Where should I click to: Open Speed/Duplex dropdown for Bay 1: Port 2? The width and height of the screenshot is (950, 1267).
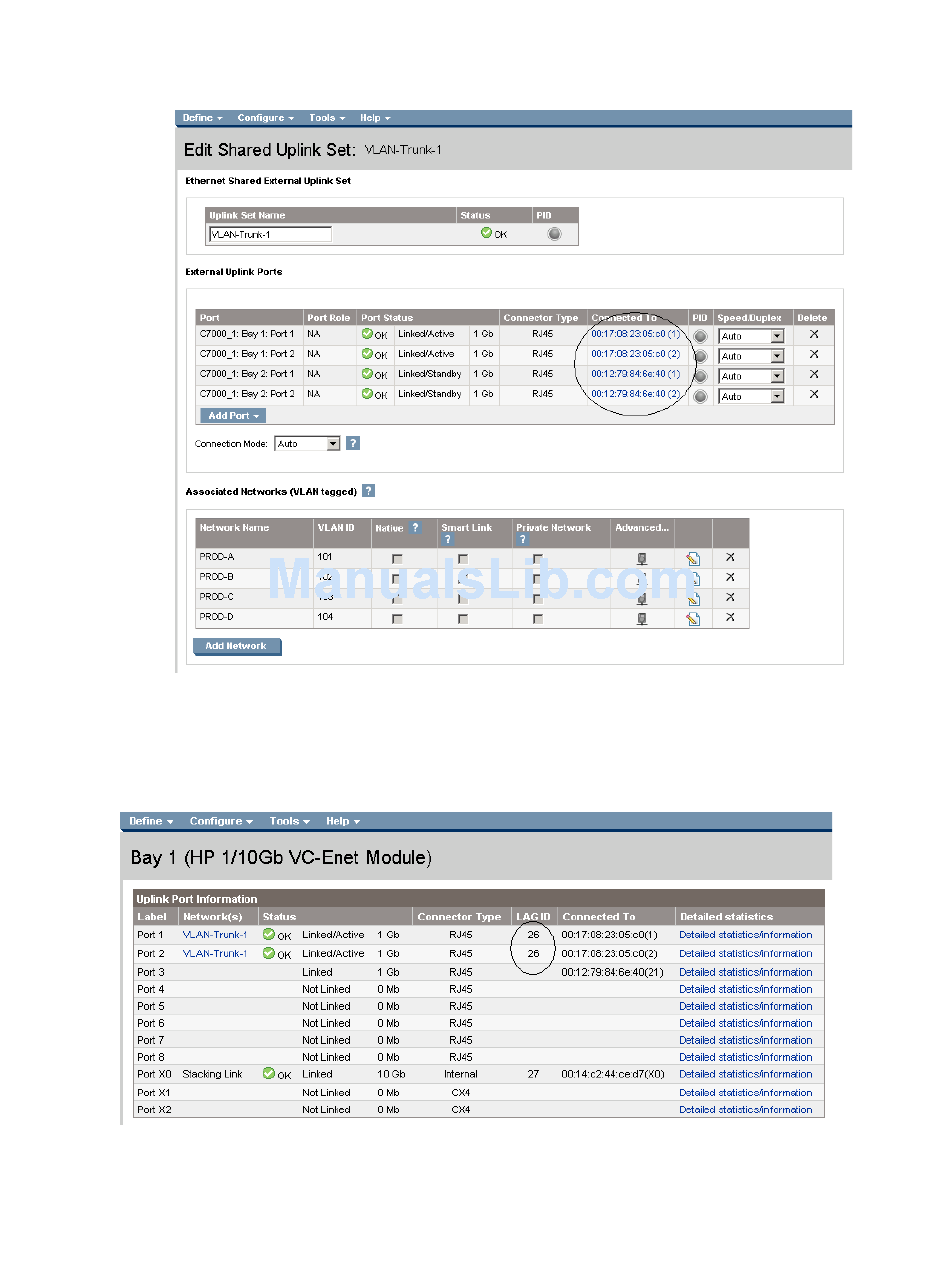tap(751, 357)
